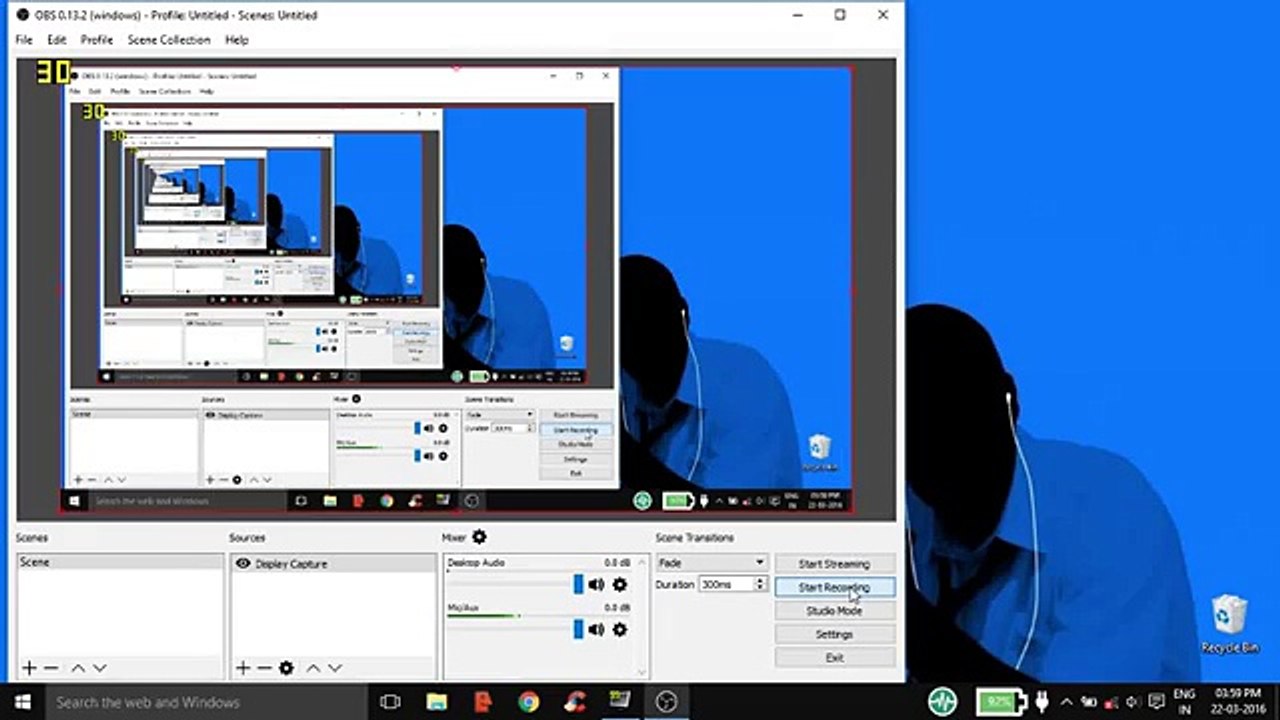Image resolution: width=1280 pixels, height=720 pixels.
Task: Remove the selected source with minus icon
Action: [x=264, y=668]
